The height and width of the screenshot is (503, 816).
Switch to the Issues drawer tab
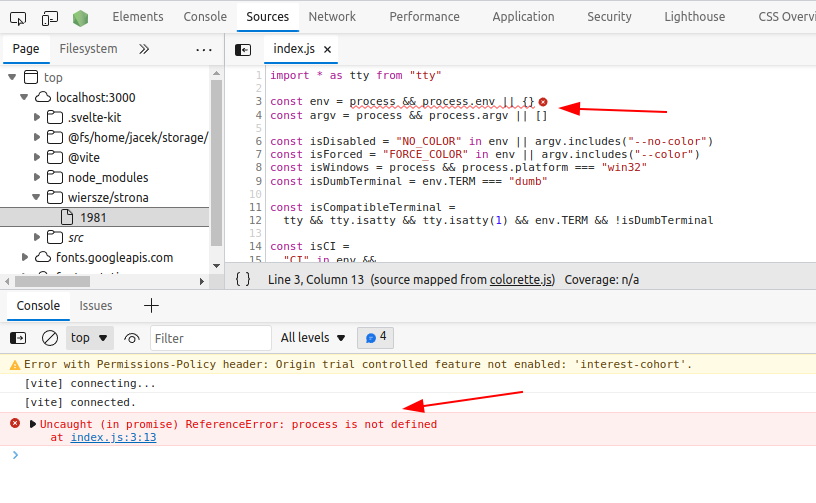[96, 306]
